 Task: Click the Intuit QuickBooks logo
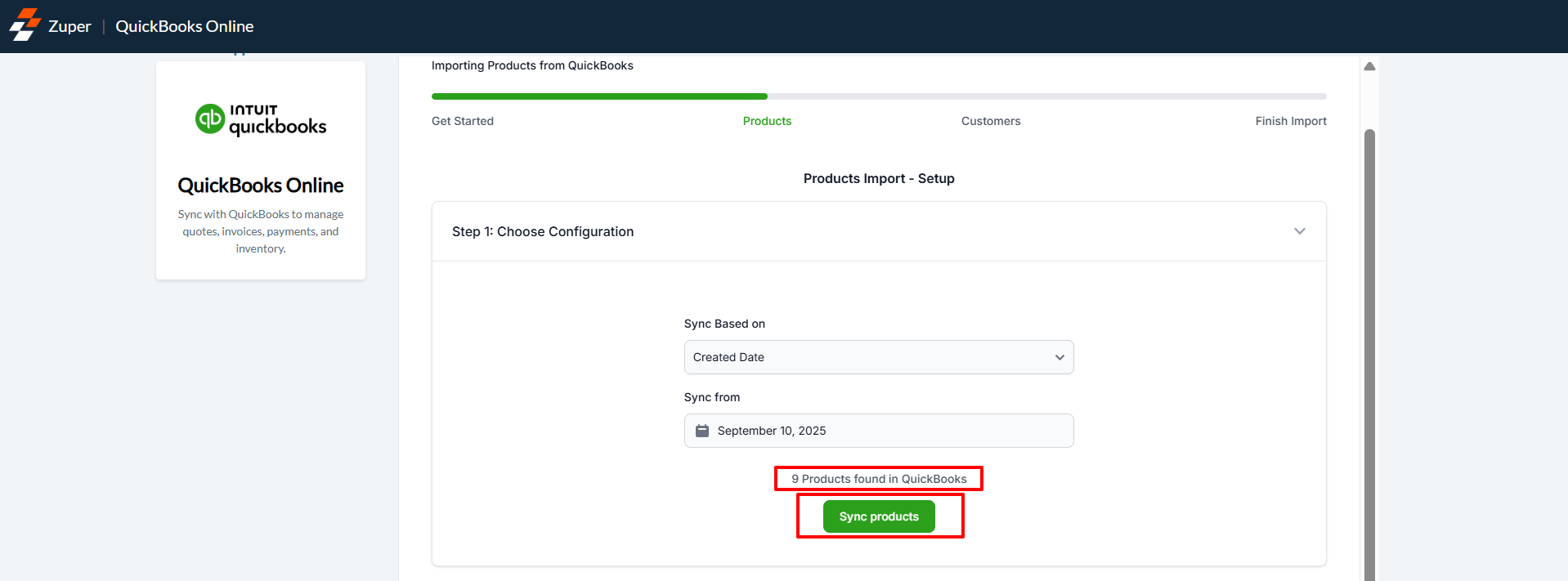[261, 119]
